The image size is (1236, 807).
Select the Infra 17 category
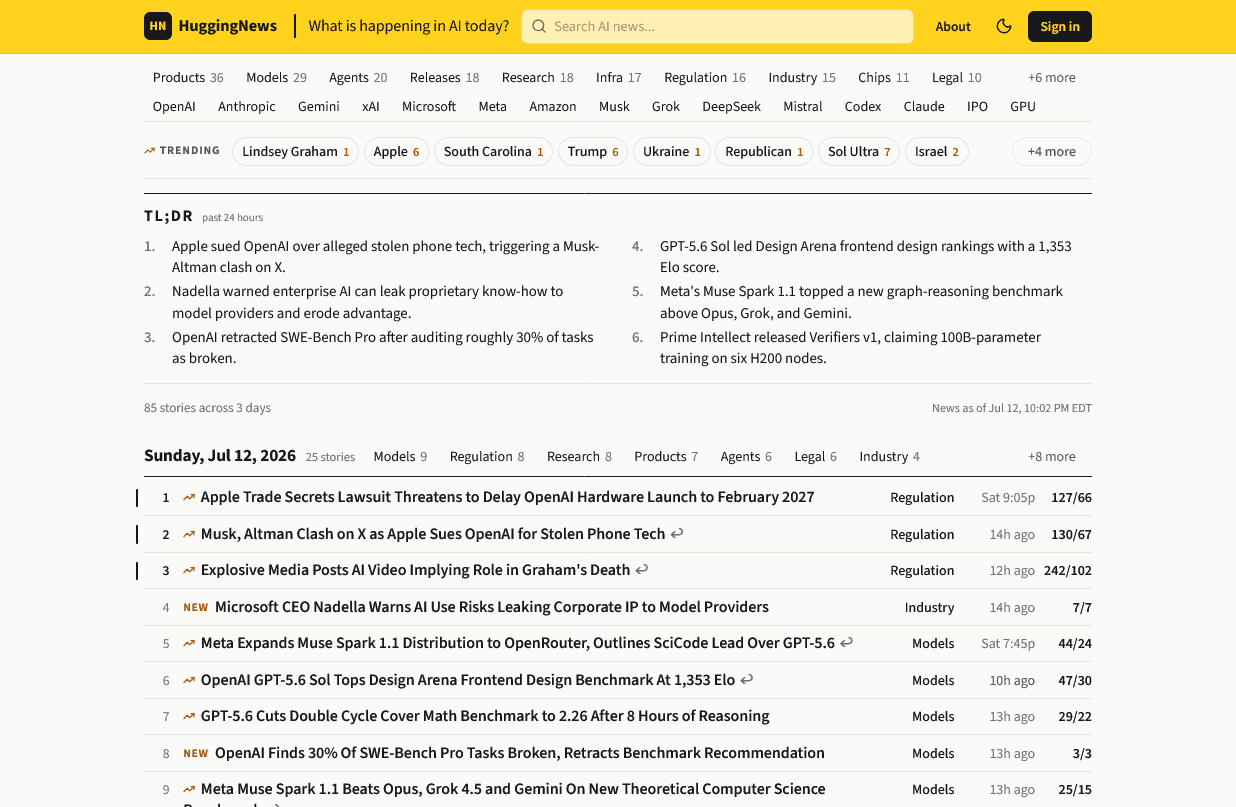coord(619,77)
